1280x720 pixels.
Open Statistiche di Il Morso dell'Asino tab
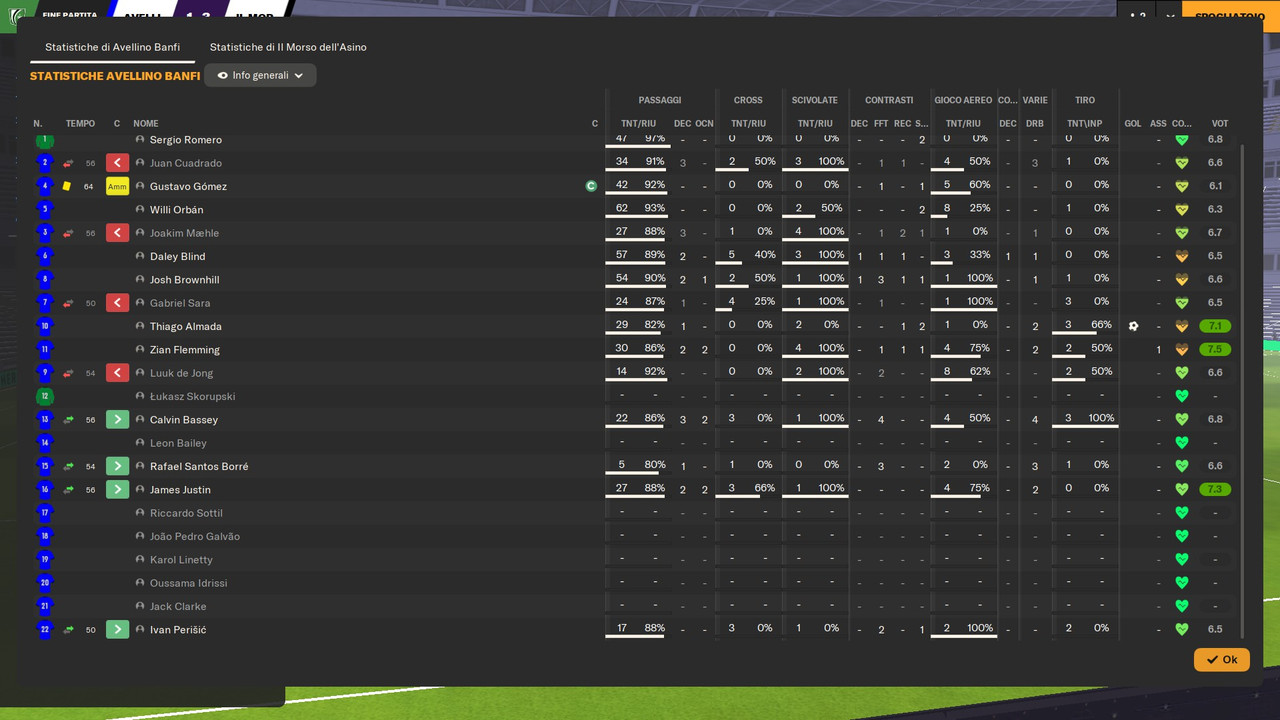(288, 47)
